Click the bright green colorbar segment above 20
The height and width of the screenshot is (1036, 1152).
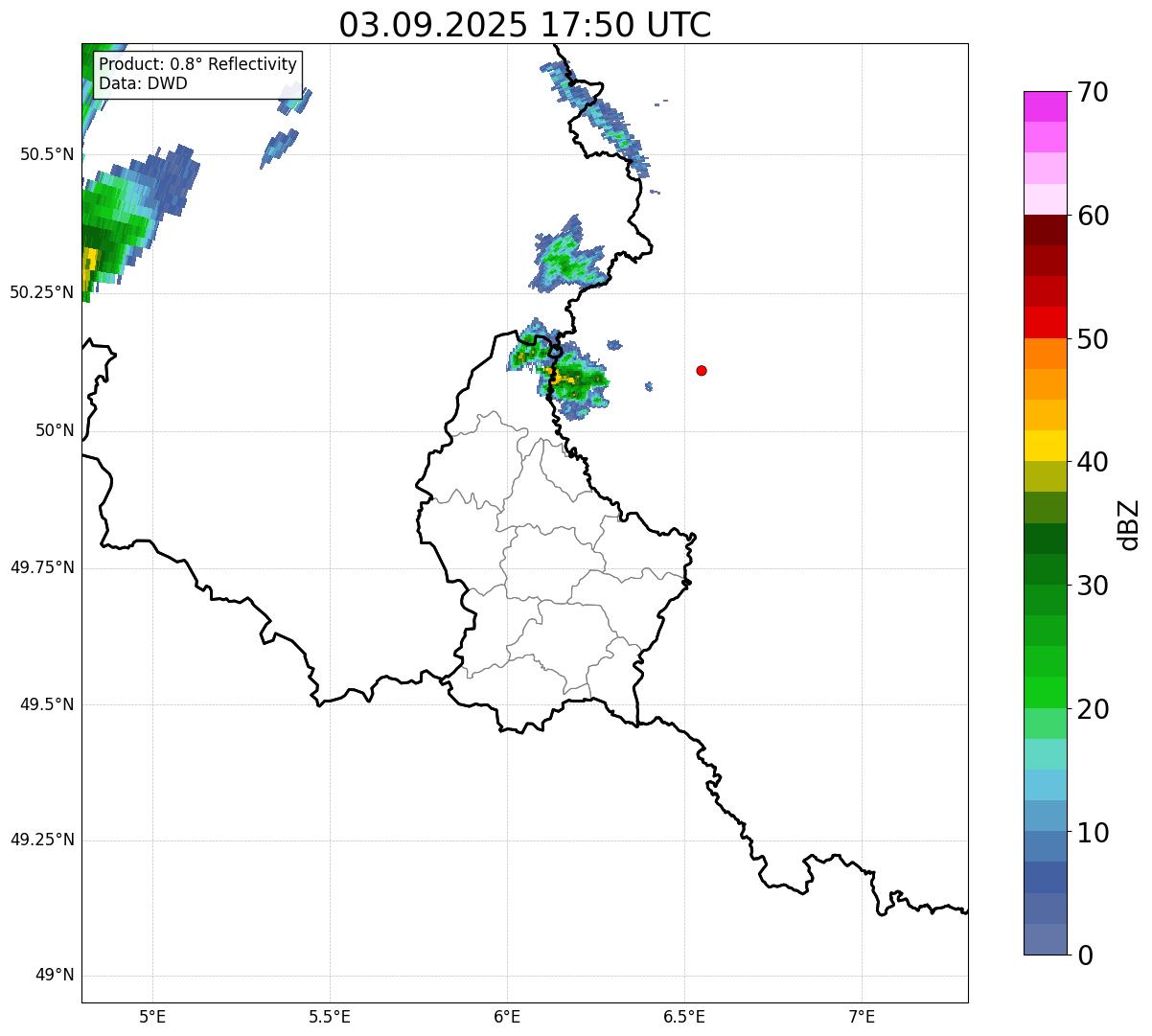pos(1045,692)
